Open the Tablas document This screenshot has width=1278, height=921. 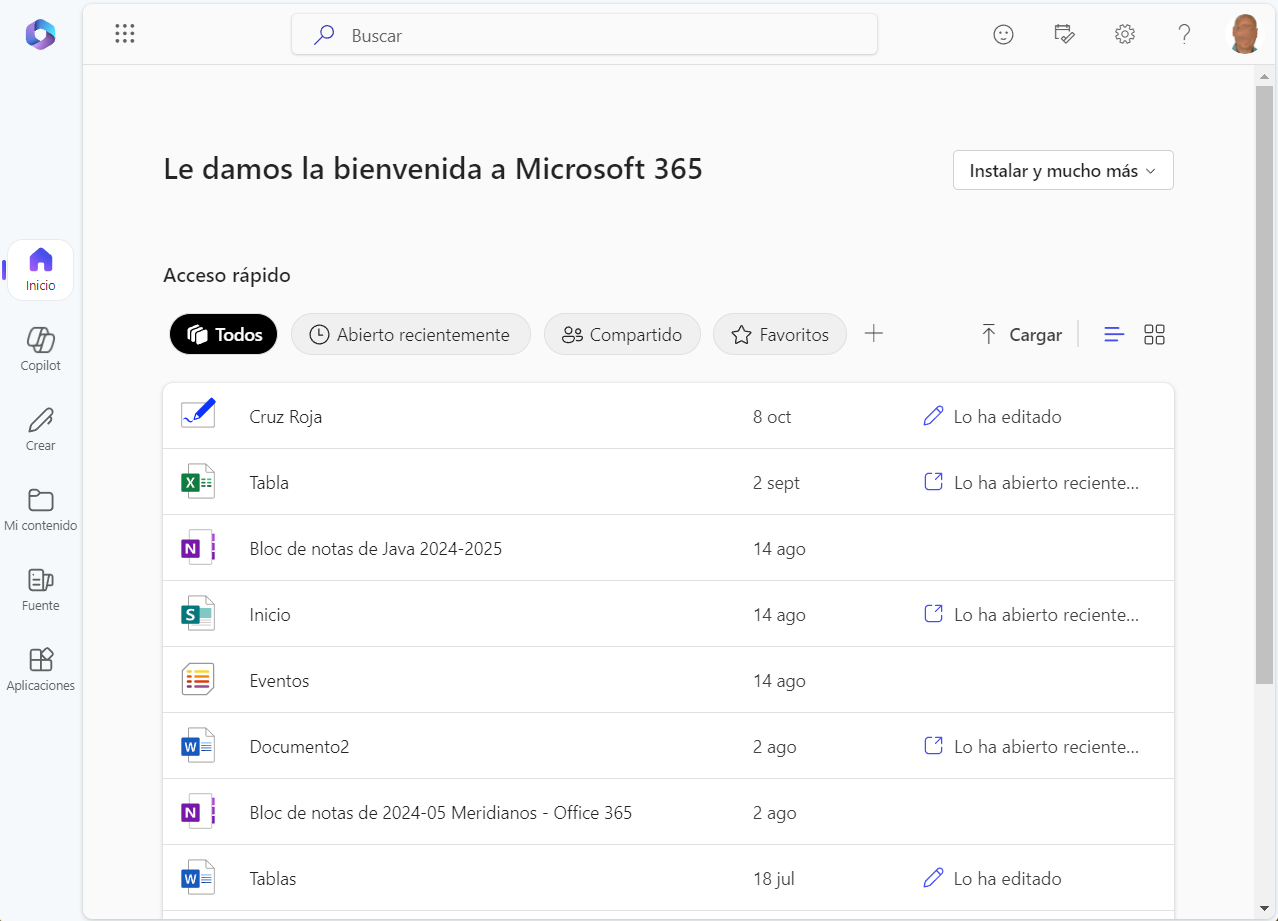273,879
